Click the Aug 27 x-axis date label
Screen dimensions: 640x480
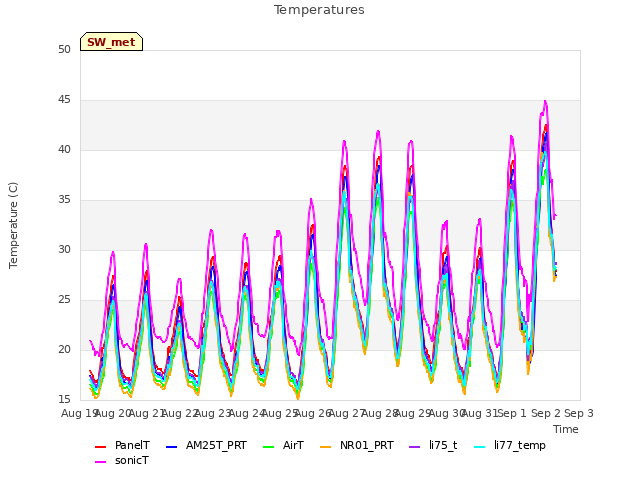pyautogui.click(x=346, y=413)
